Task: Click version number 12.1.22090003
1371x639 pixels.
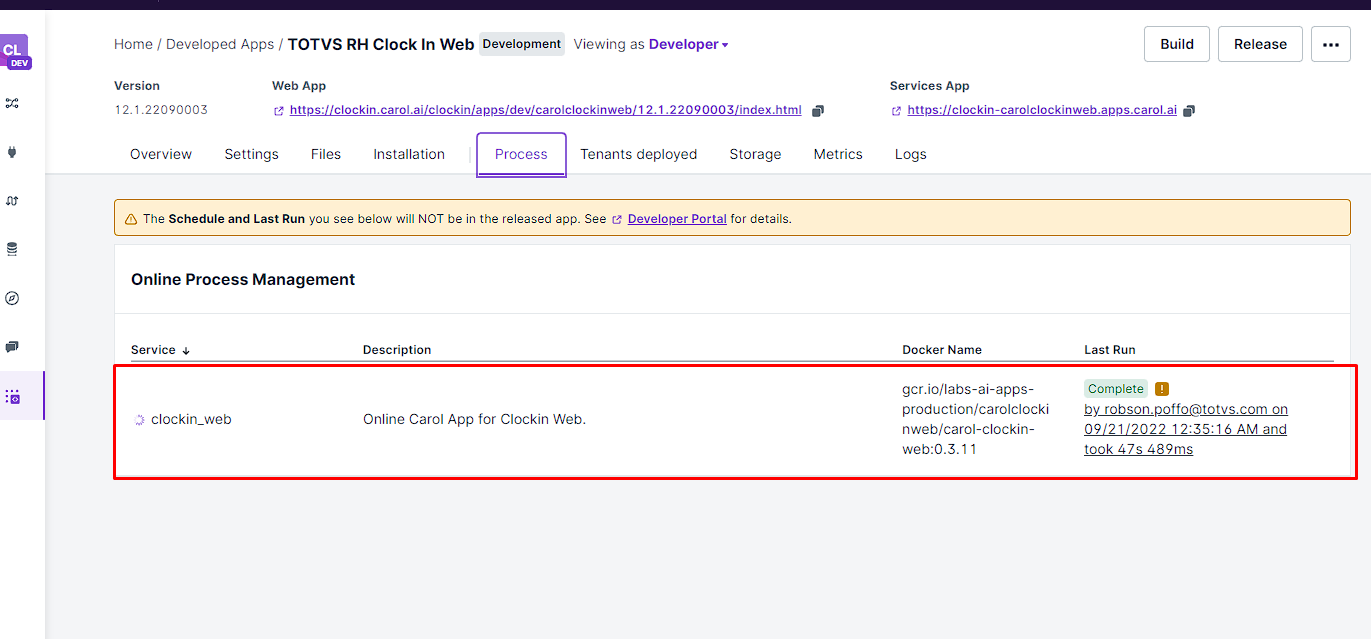Action: click(x=161, y=110)
